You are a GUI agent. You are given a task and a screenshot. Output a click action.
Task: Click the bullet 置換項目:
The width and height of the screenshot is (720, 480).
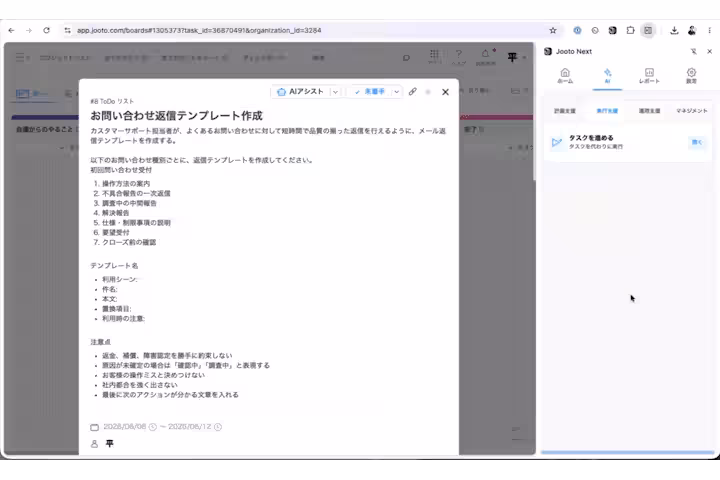point(116,309)
